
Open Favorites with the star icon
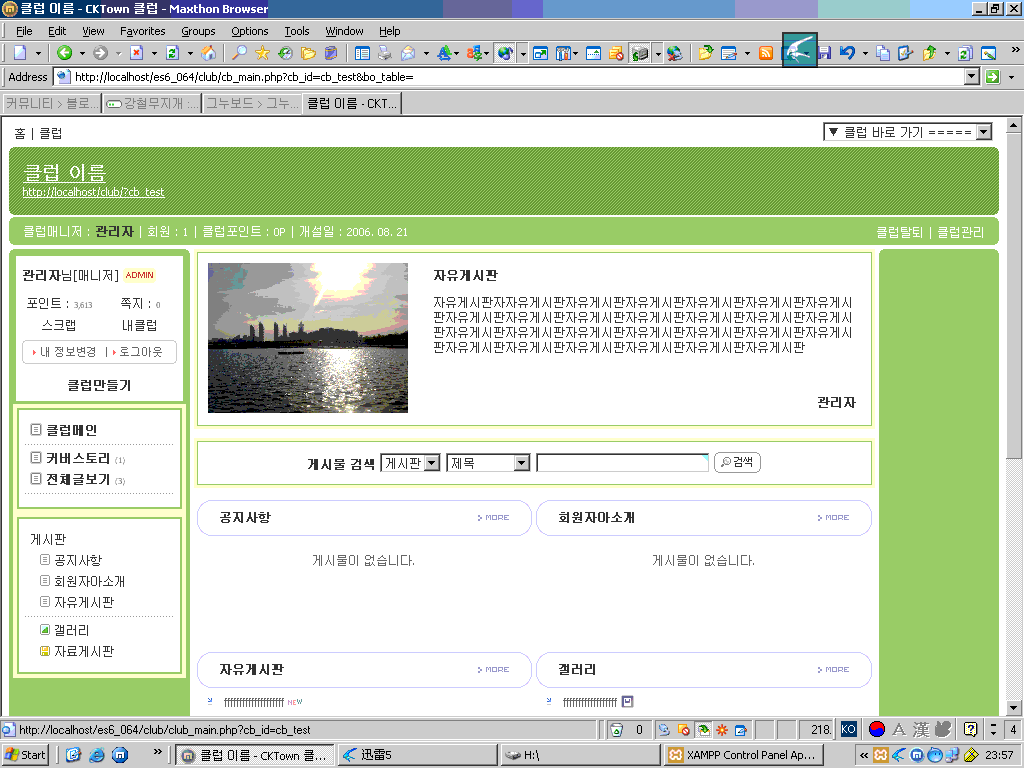coord(262,53)
